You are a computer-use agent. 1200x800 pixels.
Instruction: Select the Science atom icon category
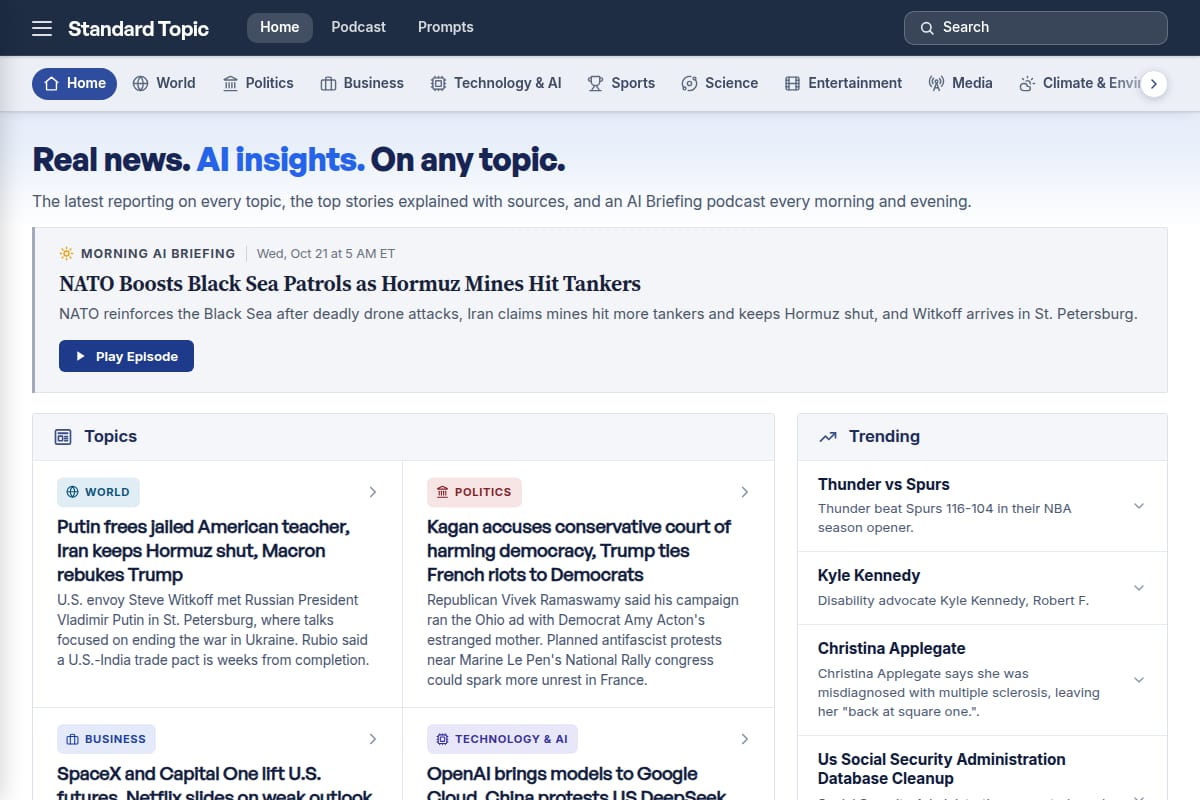(689, 84)
